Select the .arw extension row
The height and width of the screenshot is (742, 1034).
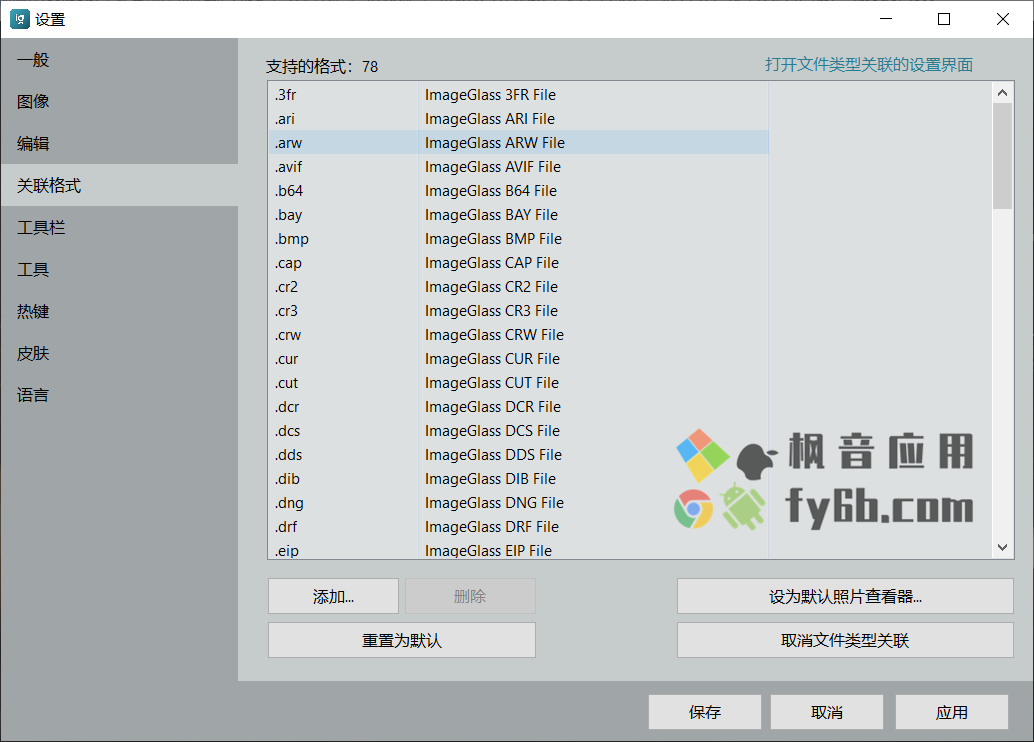pos(518,142)
